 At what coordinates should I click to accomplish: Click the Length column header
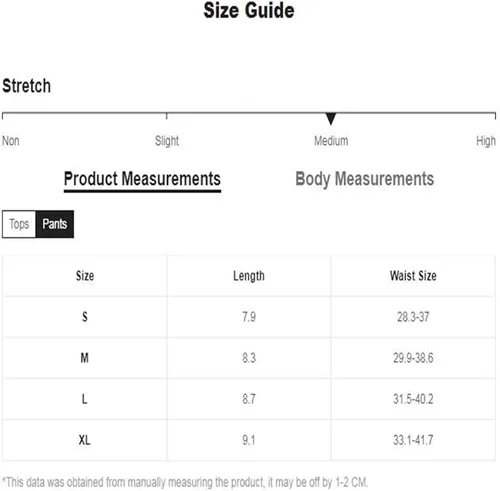(x=249, y=276)
